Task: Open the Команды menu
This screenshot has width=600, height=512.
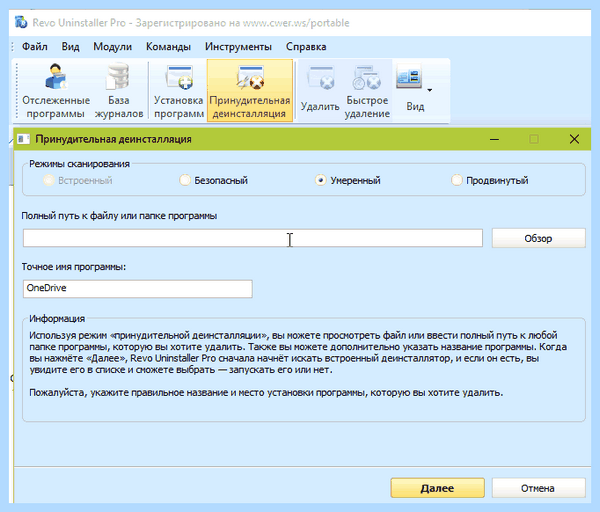Action: click(x=168, y=47)
